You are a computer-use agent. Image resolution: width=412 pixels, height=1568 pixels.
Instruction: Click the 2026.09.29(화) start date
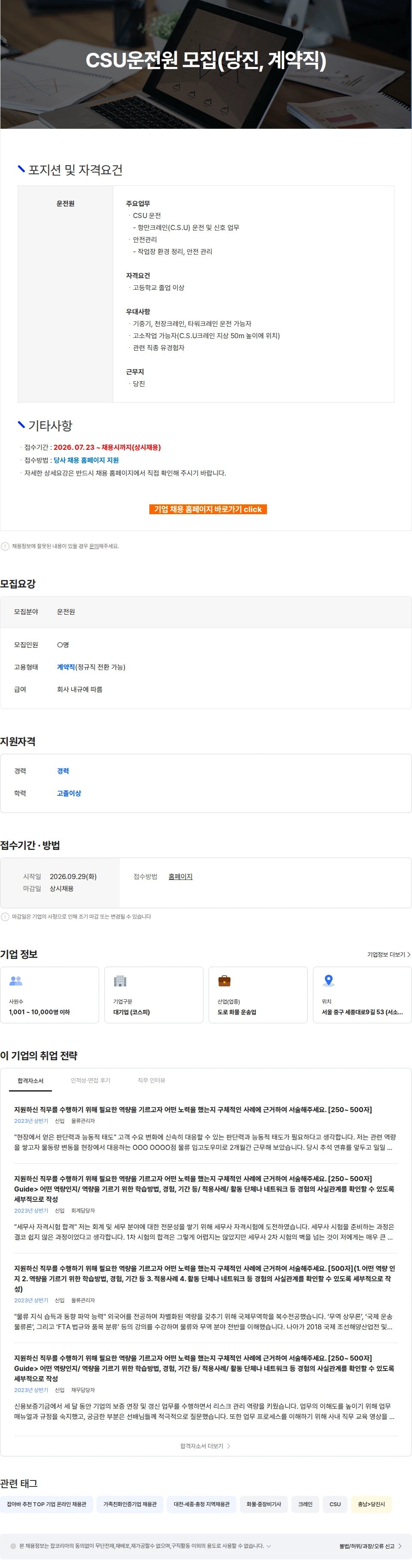click(73, 877)
